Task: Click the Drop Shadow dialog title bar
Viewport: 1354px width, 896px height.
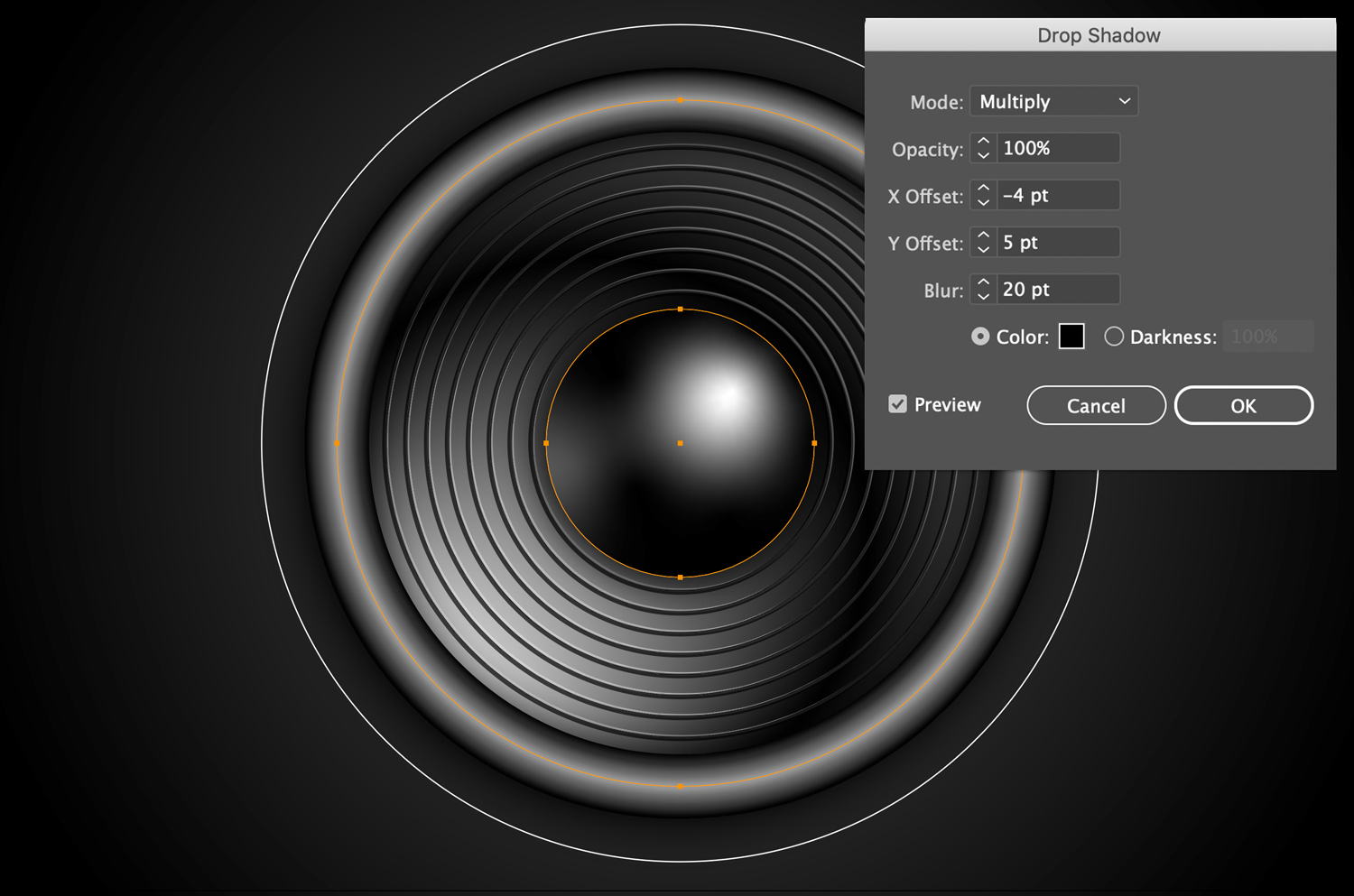Action: 1099,34
